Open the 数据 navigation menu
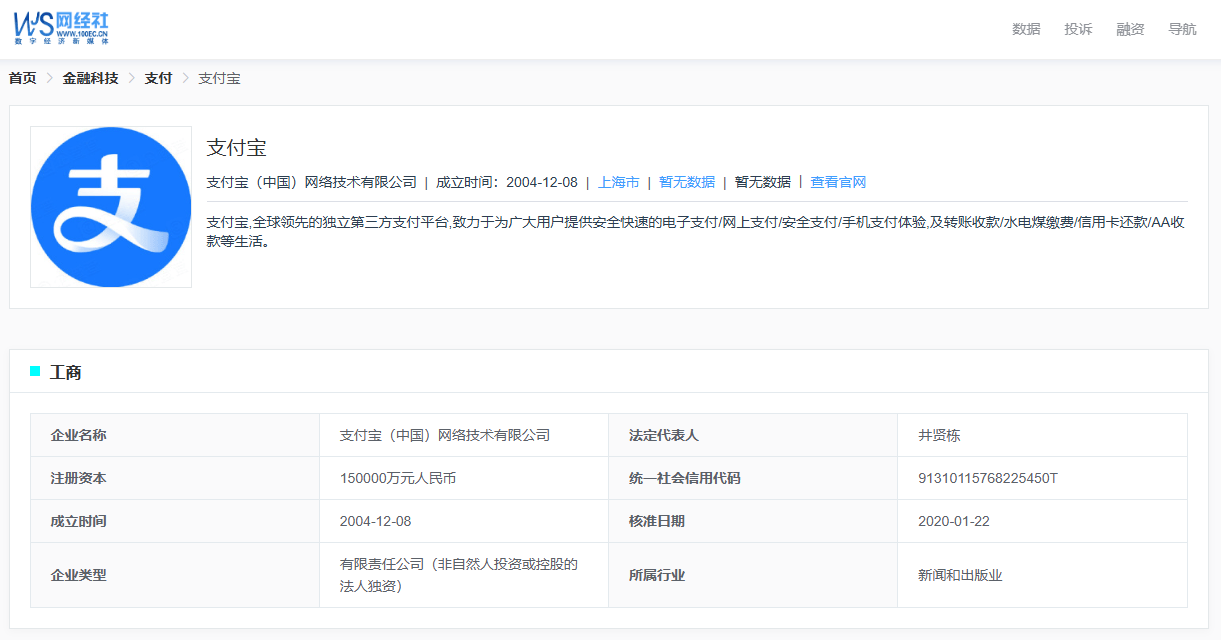 pyautogui.click(x=1026, y=29)
